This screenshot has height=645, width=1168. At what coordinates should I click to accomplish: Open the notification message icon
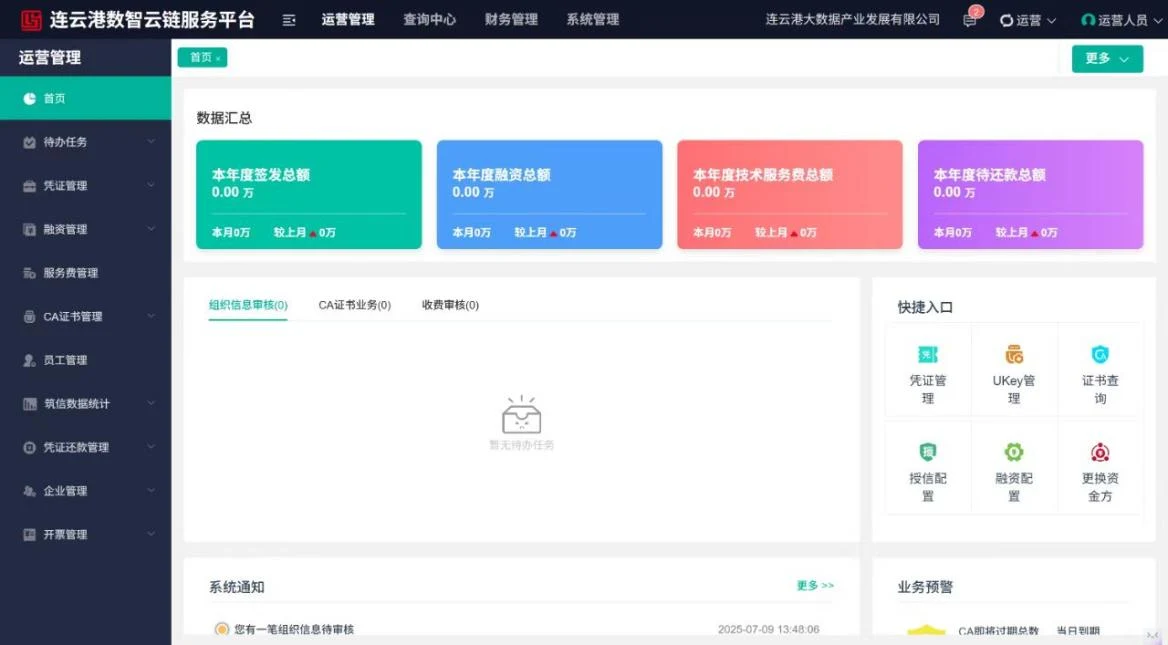[969, 20]
